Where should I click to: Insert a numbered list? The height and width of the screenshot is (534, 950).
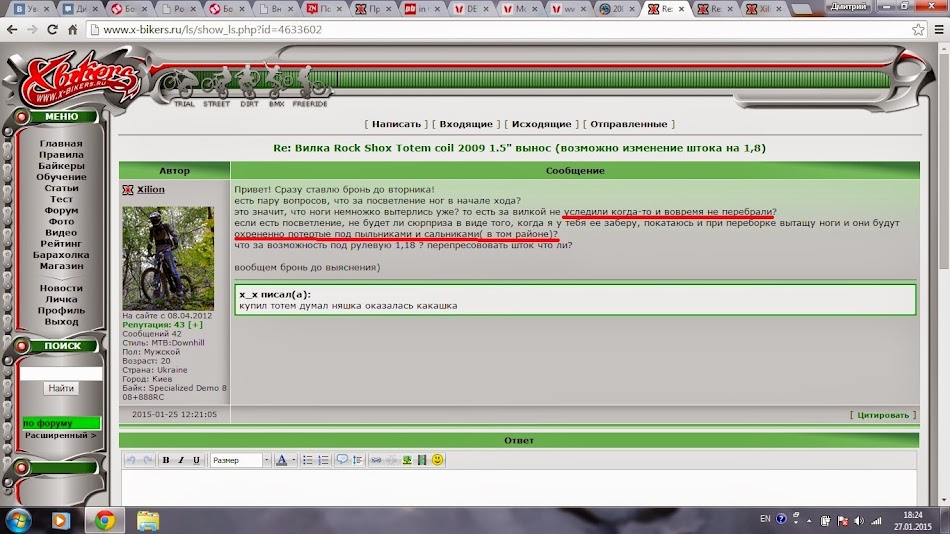pos(323,460)
